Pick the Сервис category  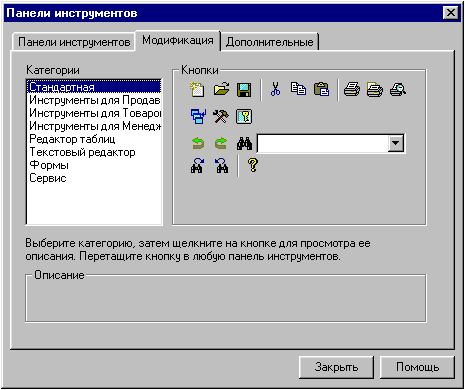point(94,178)
